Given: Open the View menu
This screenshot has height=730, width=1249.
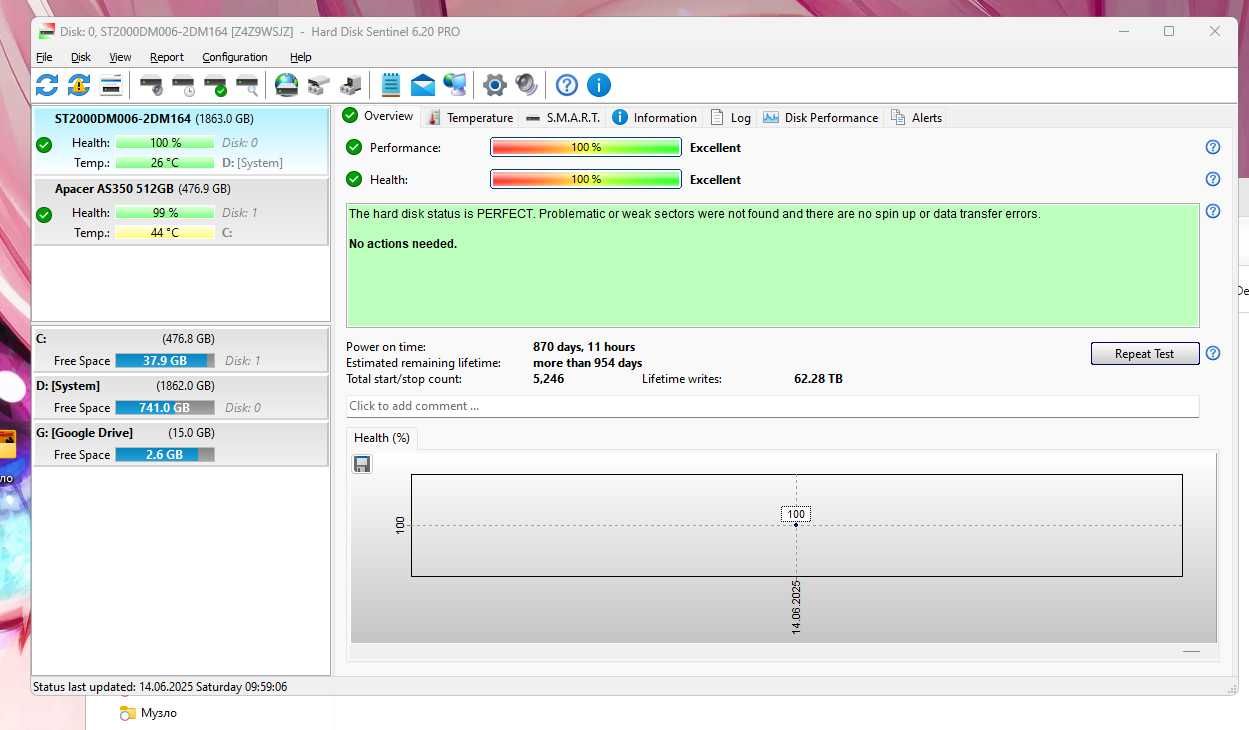Looking at the screenshot, I should (120, 57).
